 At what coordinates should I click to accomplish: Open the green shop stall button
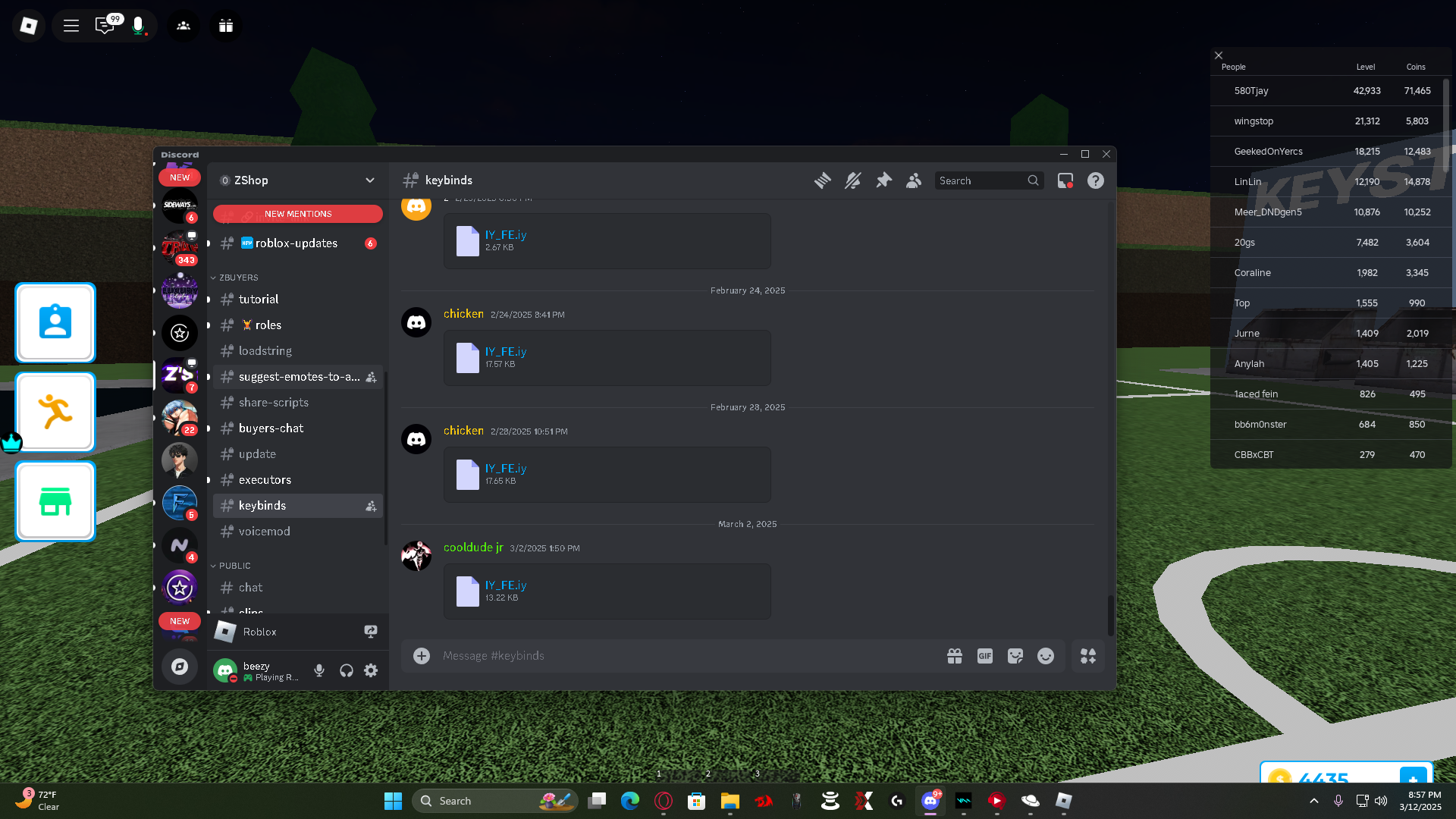[x=55, y=501]
